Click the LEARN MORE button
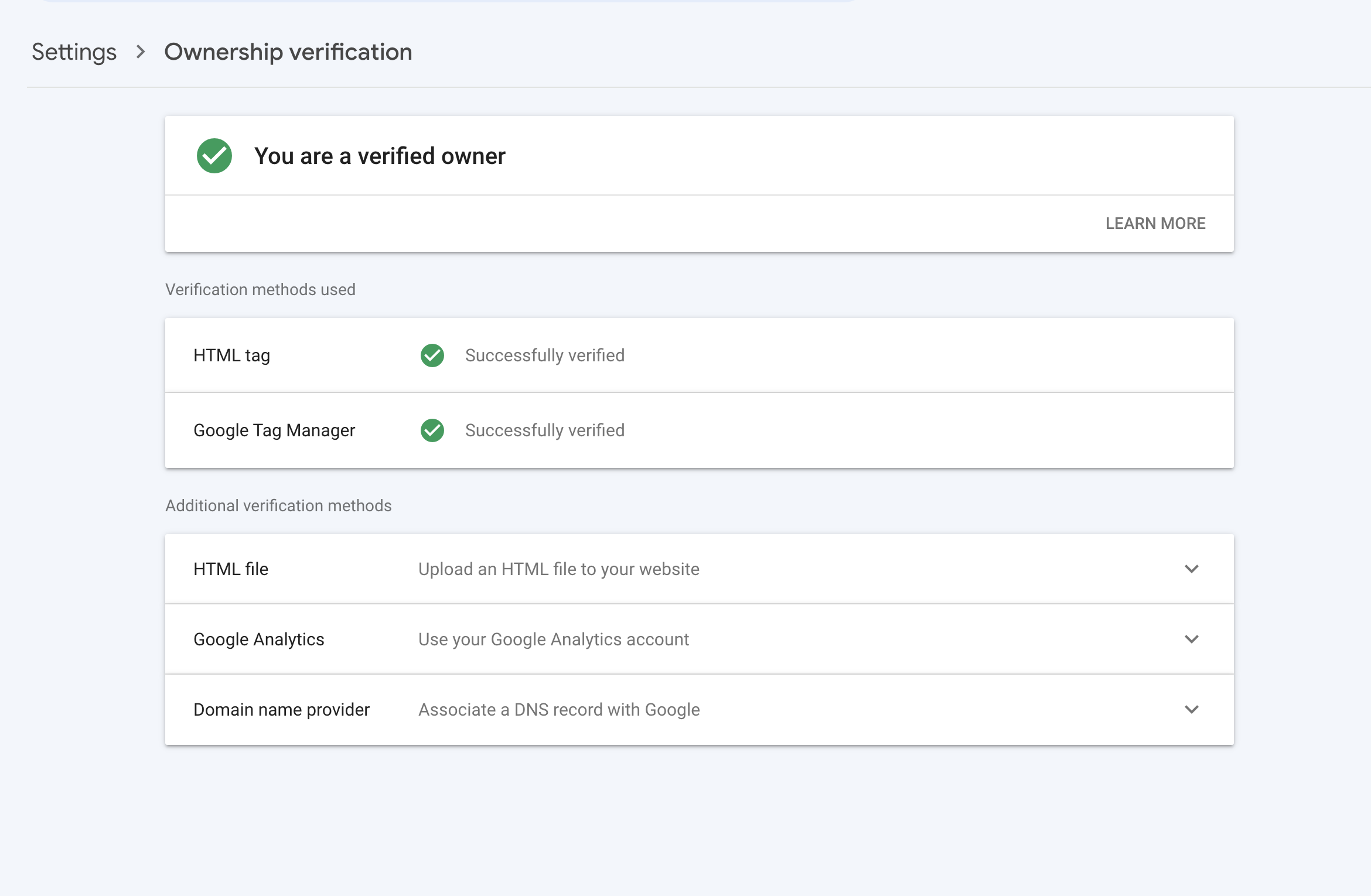This screenshot has width=1371, height=896. [x=1155, y=223]
